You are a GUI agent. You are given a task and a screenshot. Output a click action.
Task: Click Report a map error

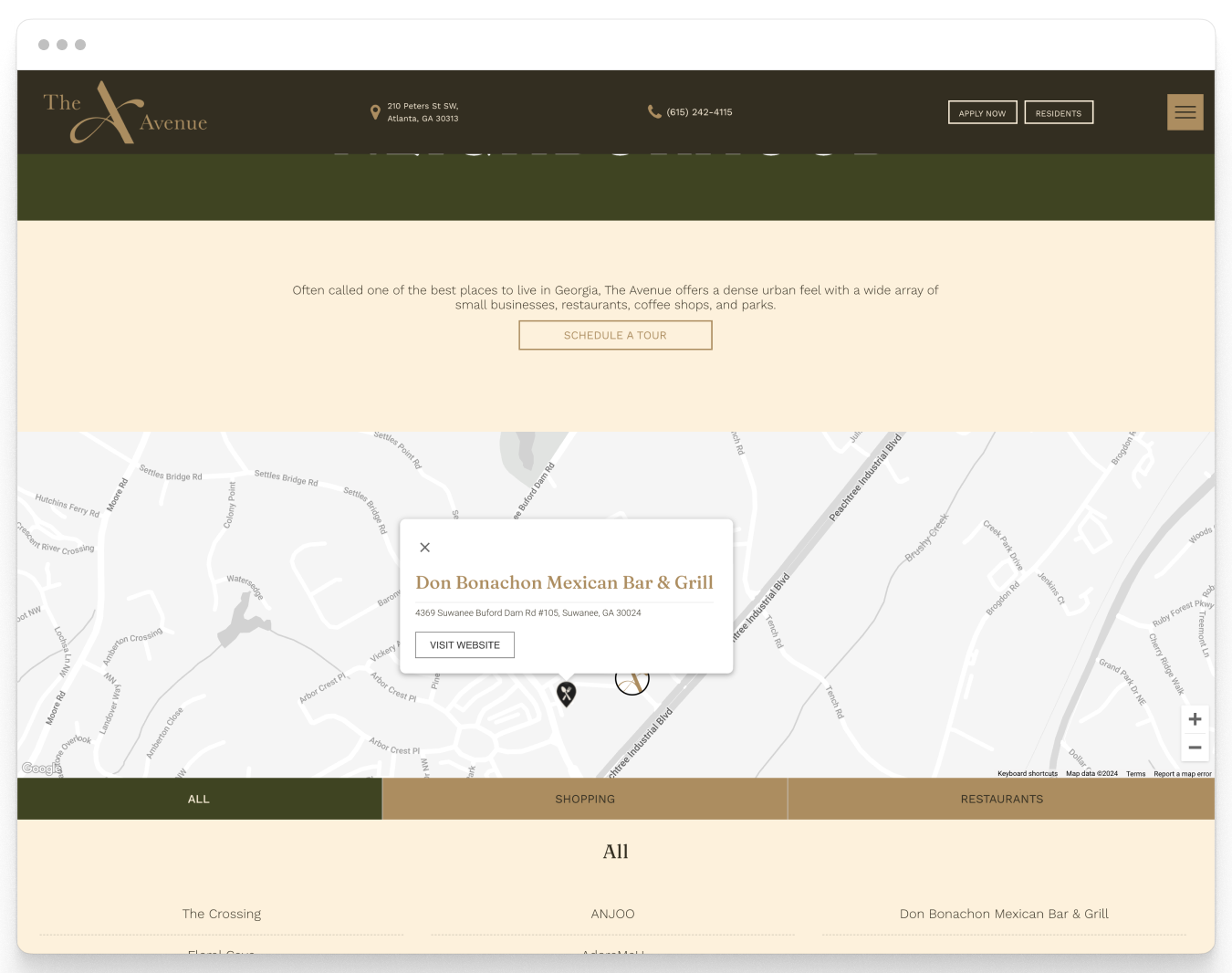(1183, 773)
